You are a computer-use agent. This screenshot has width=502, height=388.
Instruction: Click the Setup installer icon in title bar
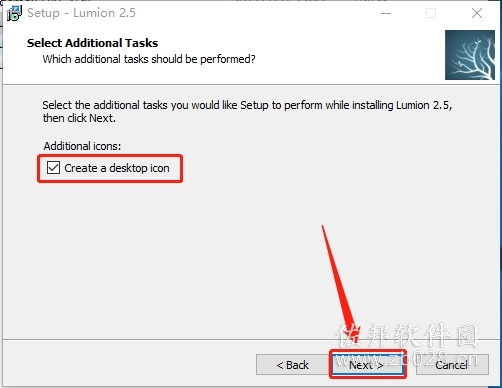point(14,13)
